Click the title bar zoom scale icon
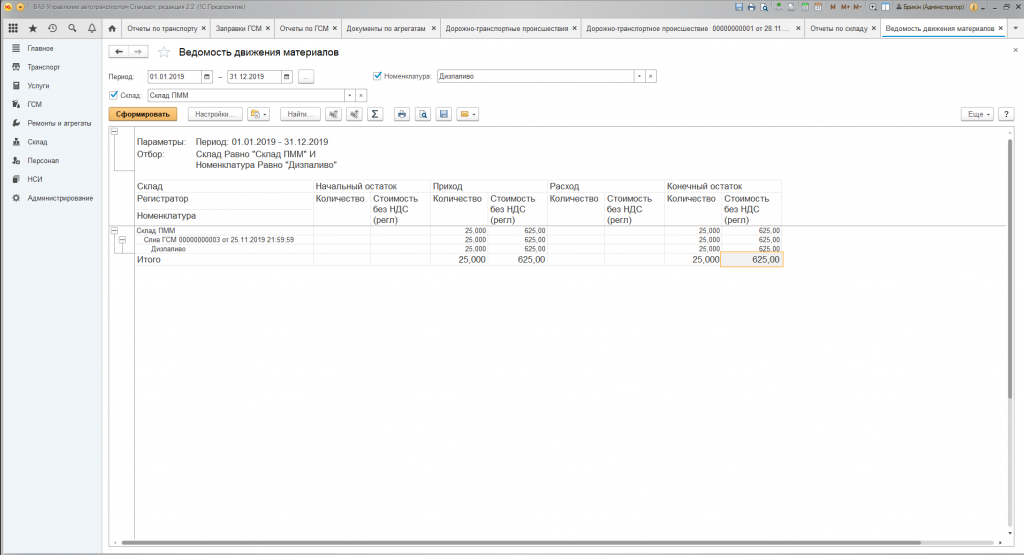 873,7
